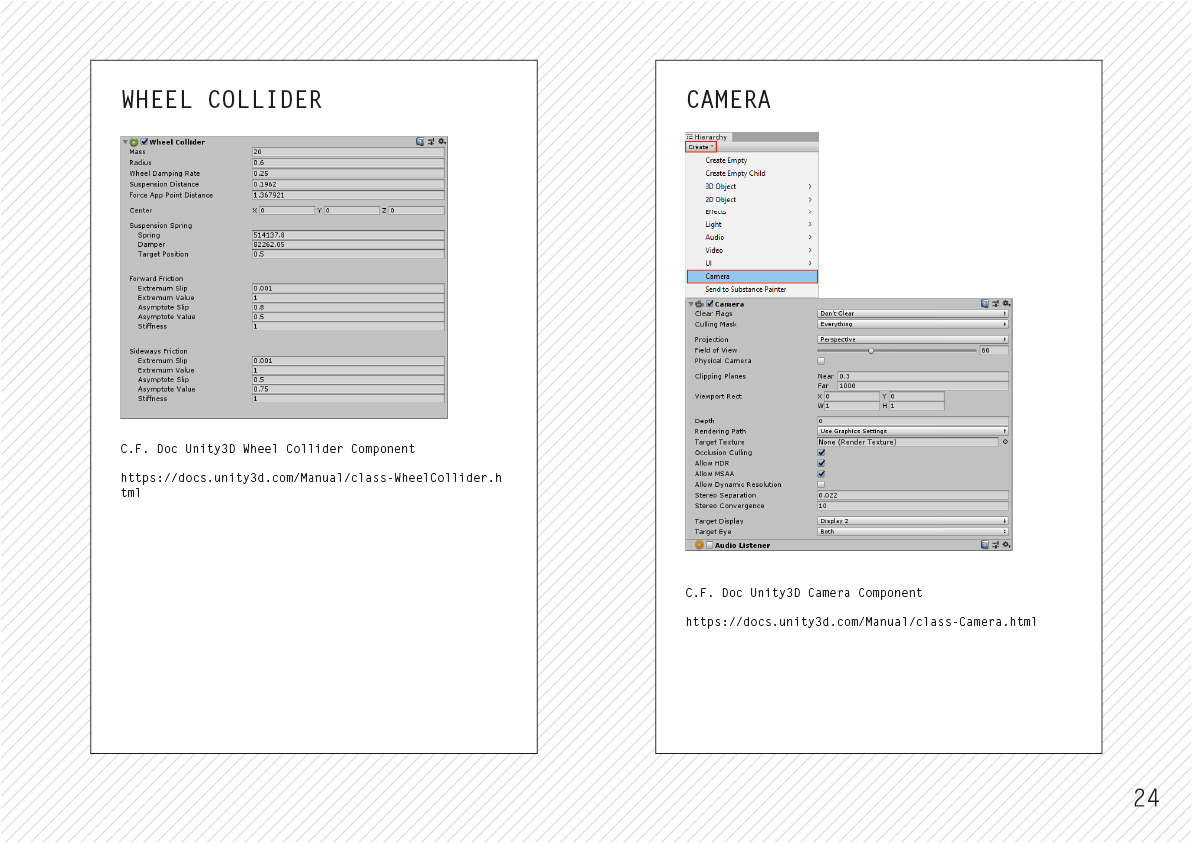Collapse the Camera component foldout

tap(690, 304)
